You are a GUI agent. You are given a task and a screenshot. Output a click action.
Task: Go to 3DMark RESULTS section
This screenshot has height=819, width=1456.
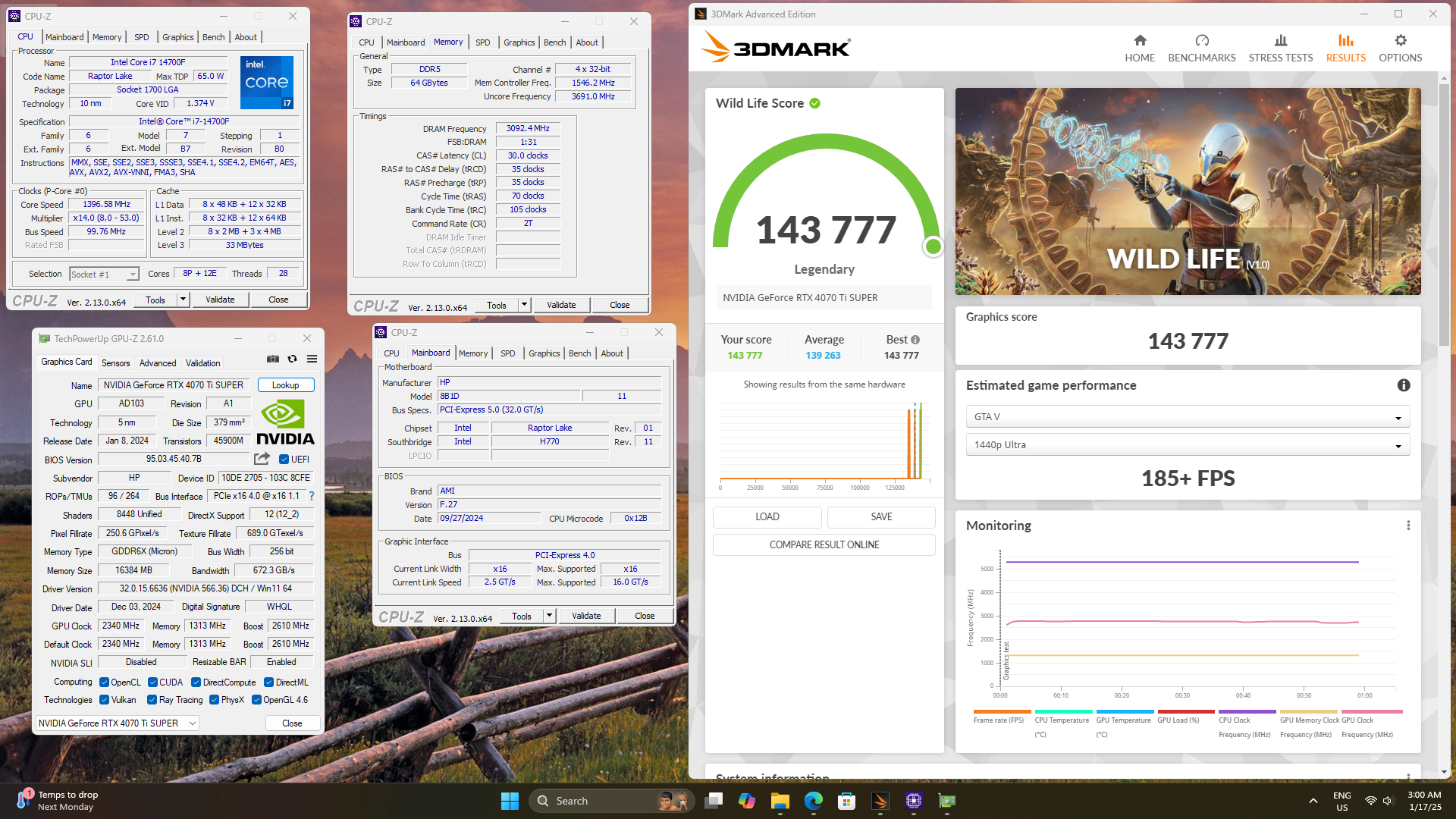click(1346, 49)
